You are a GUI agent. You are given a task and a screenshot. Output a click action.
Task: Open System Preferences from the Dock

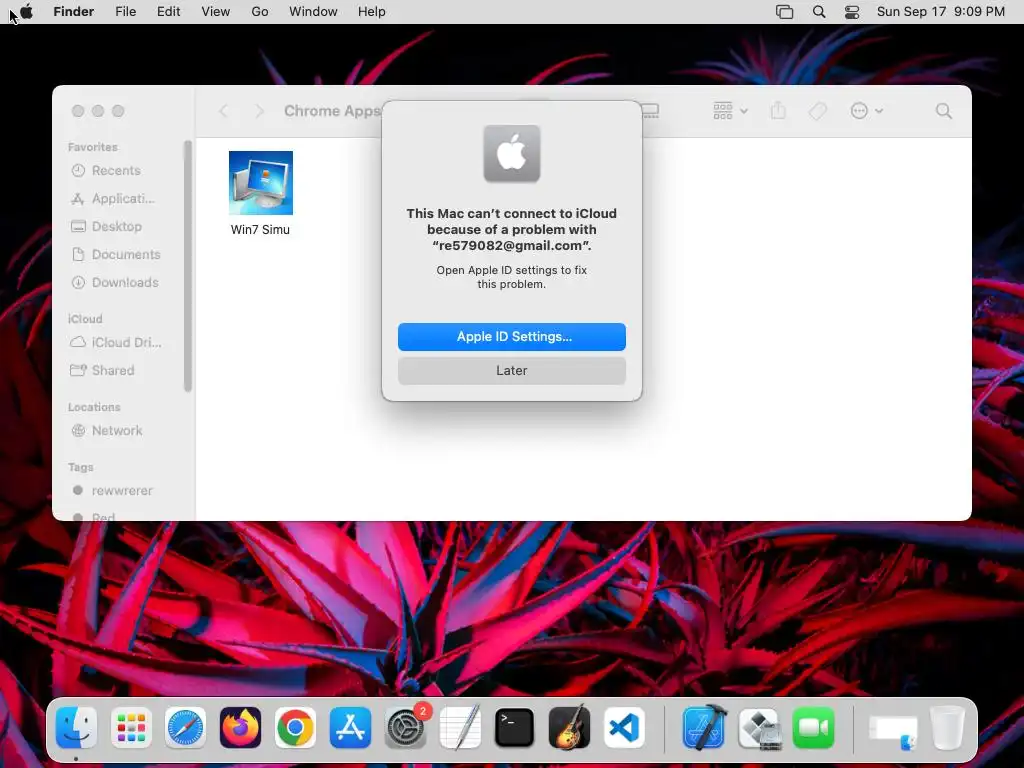(406, 728)
